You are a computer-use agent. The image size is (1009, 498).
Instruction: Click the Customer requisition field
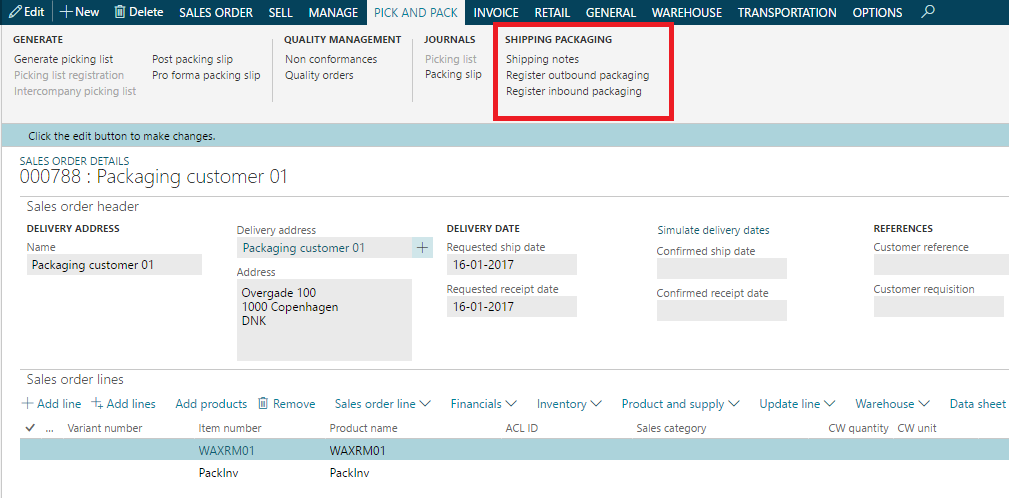click(941, 306)
